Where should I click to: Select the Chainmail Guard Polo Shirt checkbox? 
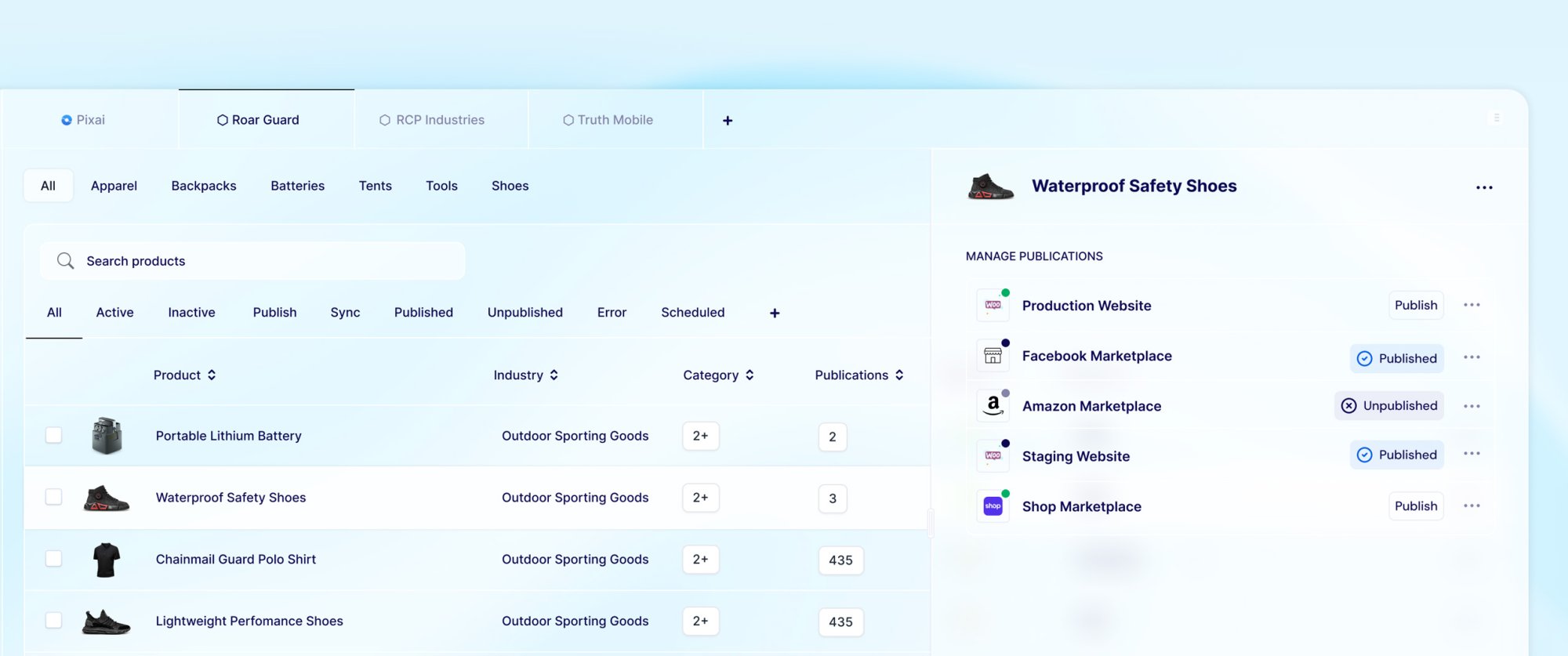[53, 559]
